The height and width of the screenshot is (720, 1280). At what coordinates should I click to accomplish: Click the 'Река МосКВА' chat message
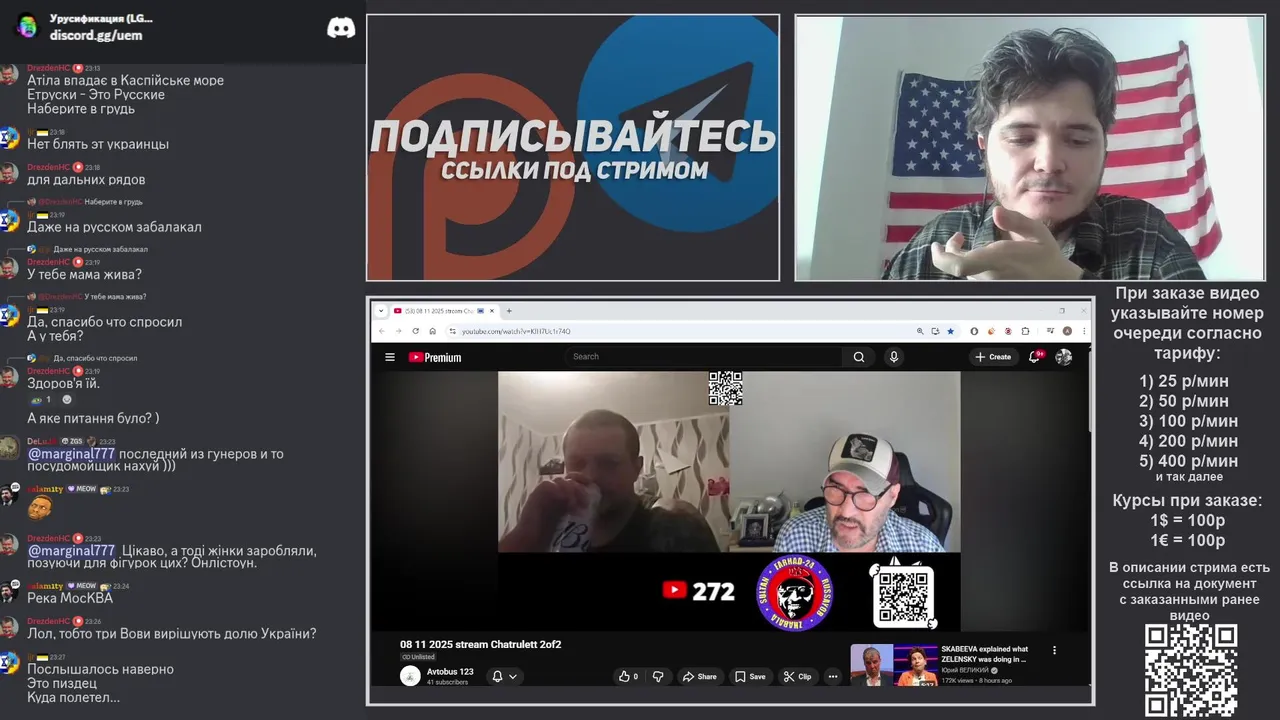click(70, 598)
